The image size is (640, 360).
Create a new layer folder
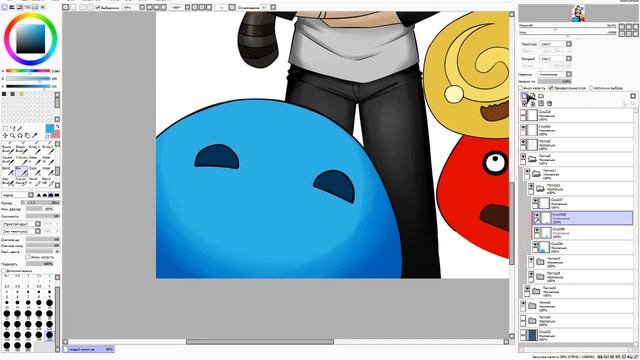click(x=541, y=96)
